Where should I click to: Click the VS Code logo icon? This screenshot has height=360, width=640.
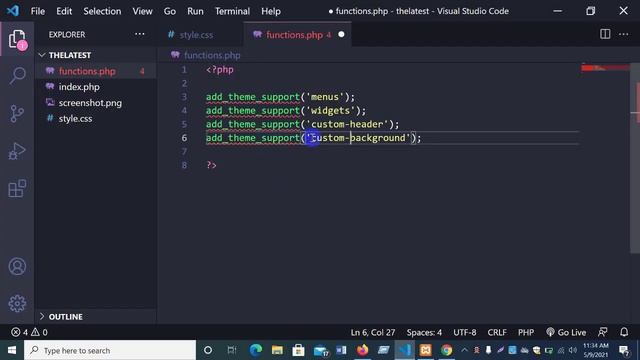click(x=13, y=11)
